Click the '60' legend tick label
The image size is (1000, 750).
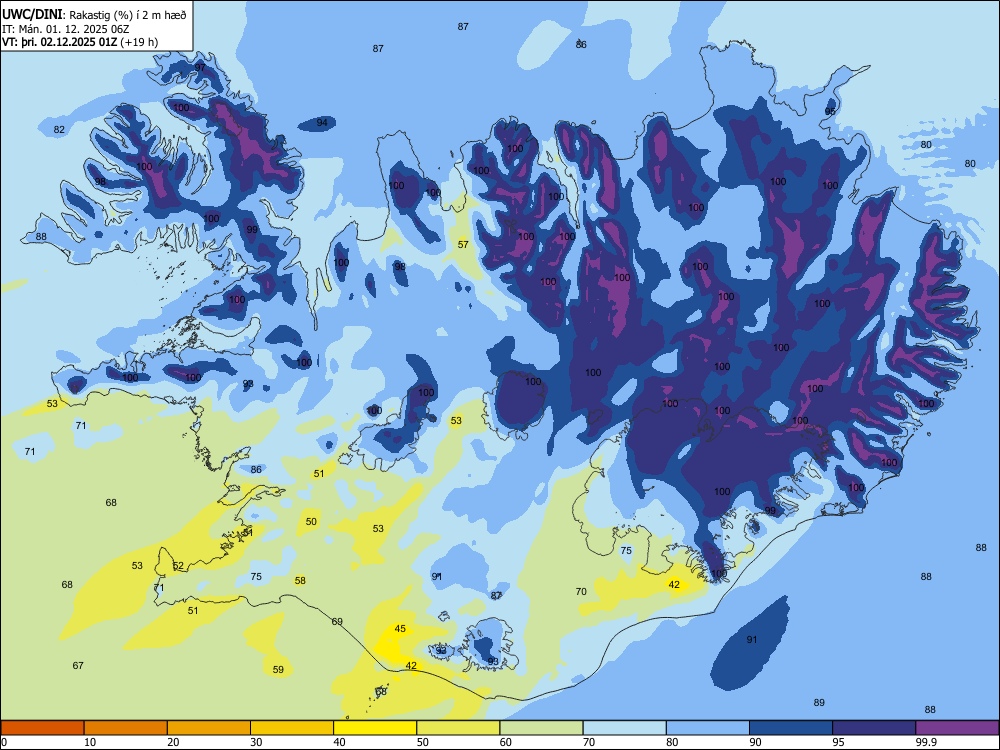click(506, 742)
